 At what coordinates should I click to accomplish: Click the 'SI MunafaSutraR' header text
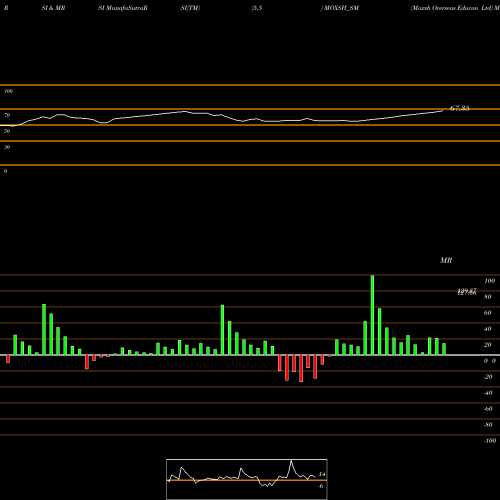point(123,8)
